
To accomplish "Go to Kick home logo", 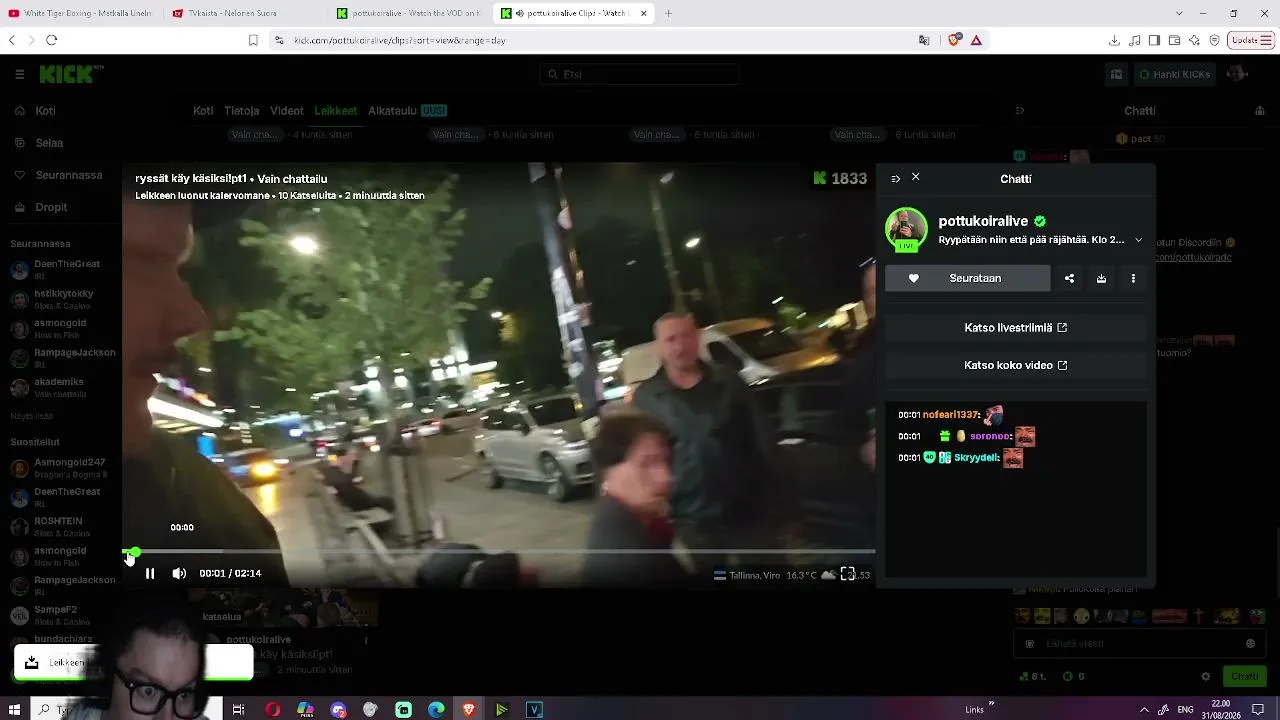I will (70, 74).
